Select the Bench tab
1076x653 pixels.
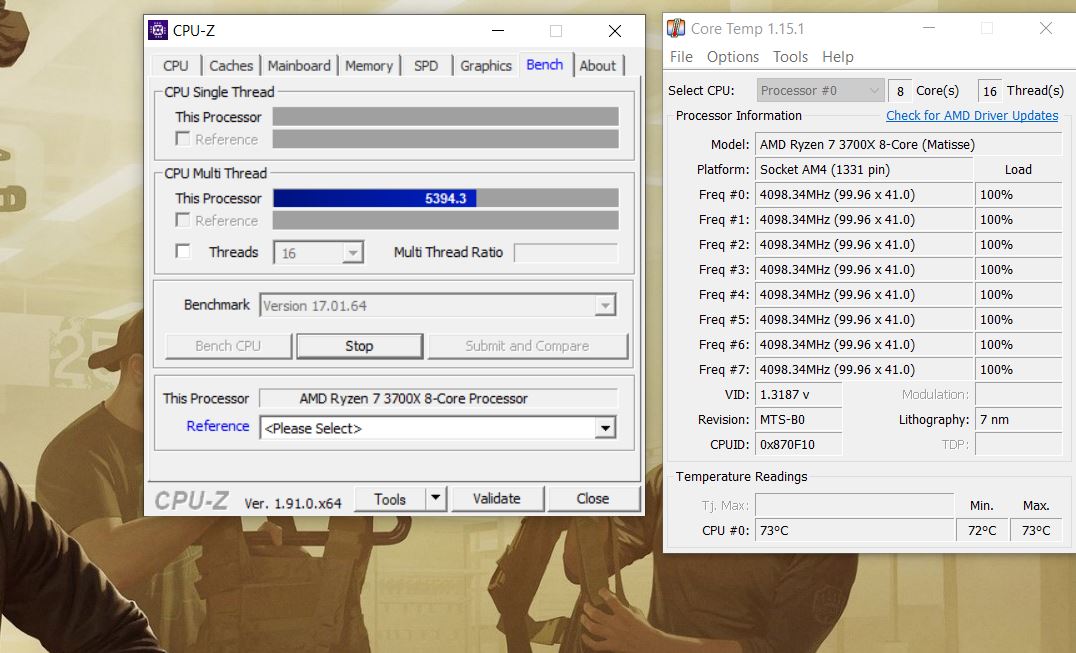pos(545,64)
